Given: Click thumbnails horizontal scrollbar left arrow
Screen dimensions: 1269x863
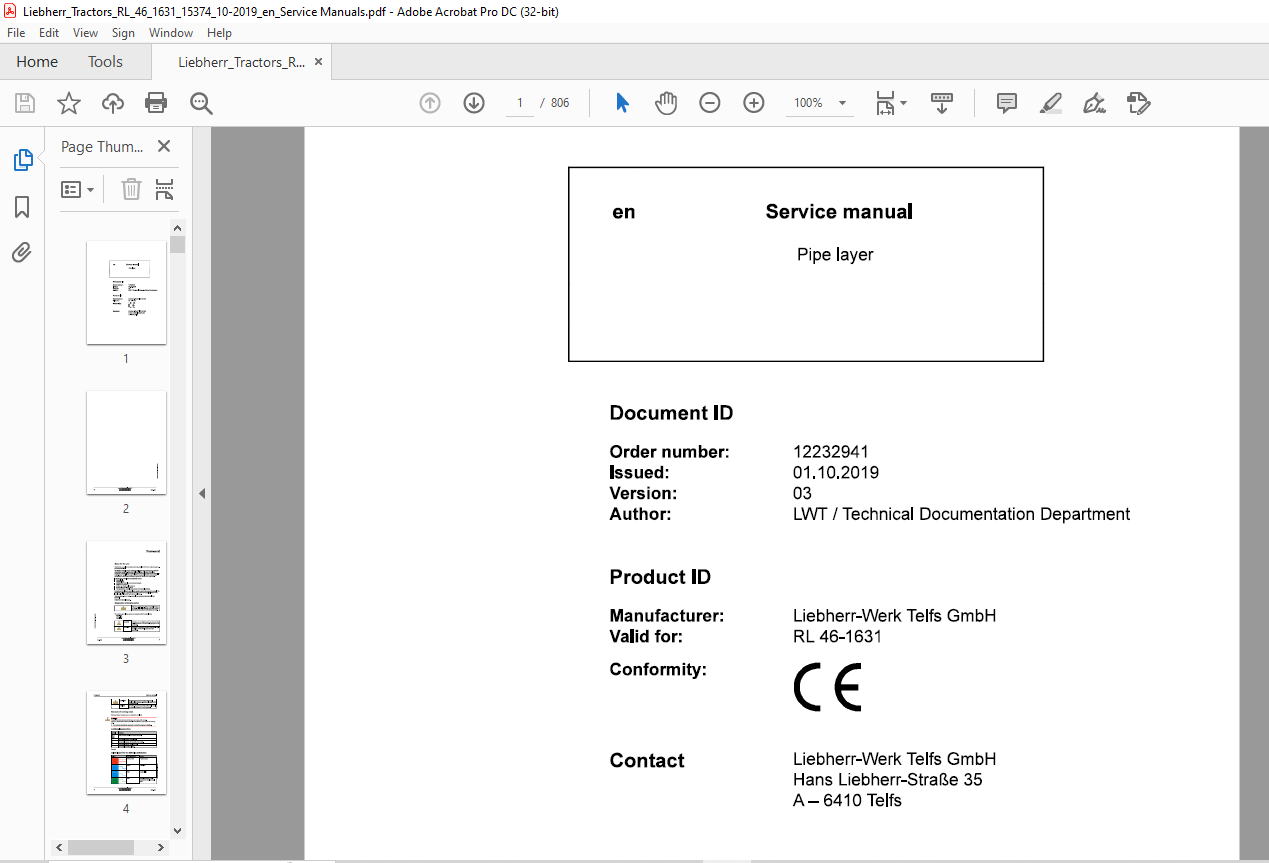Looking at the screenshot, I should pos(60,847).
